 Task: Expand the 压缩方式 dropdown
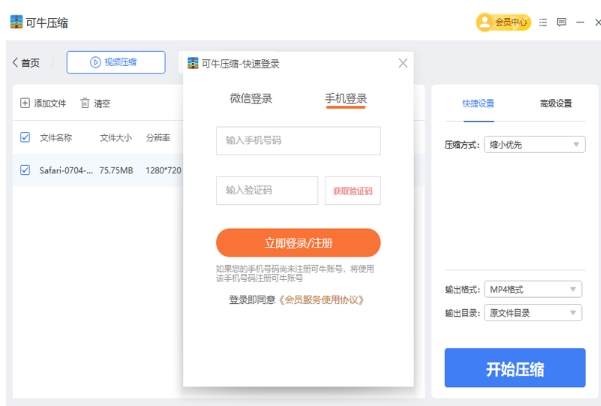point(534,145)
